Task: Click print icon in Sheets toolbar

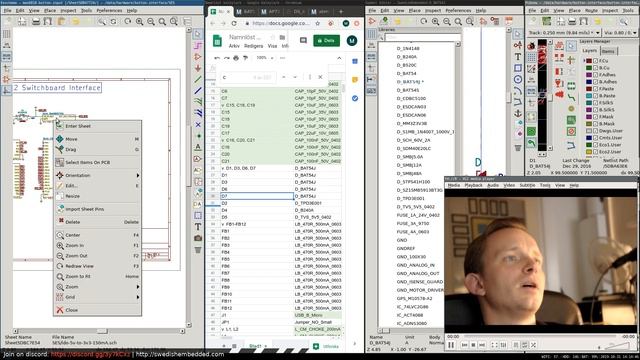Action: tap(236, 58)
